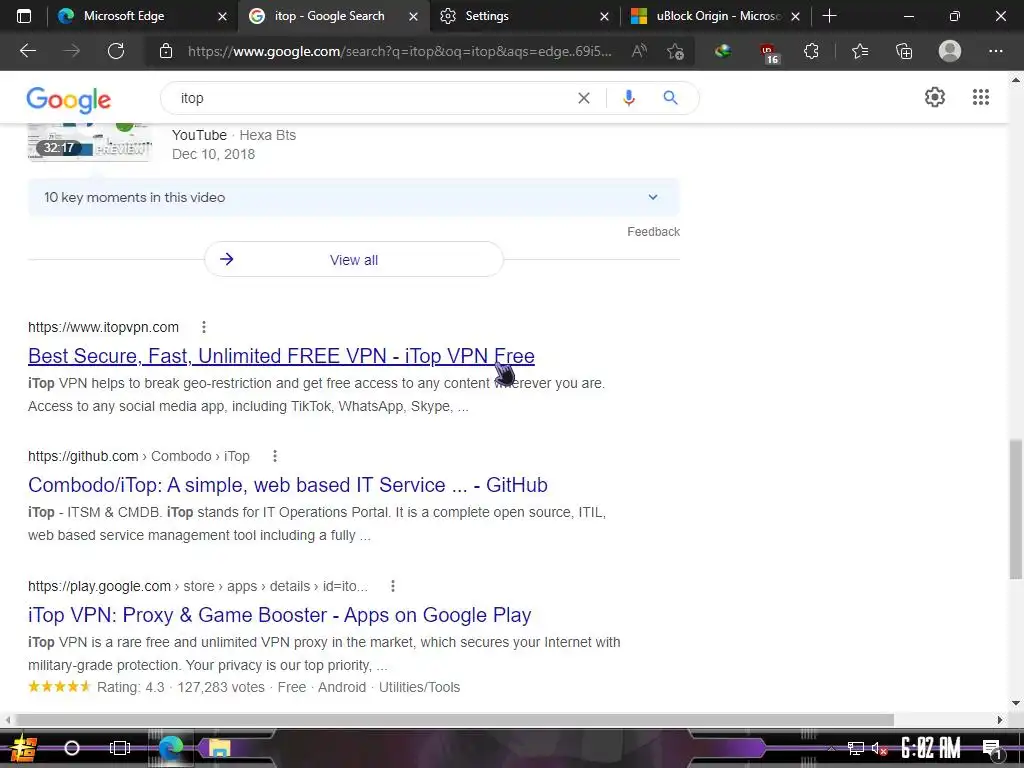Image resolution: width=1024 pixels, height=768 pixels.
Task: Open the muted volume tray icon
Action: pos(879,749)
